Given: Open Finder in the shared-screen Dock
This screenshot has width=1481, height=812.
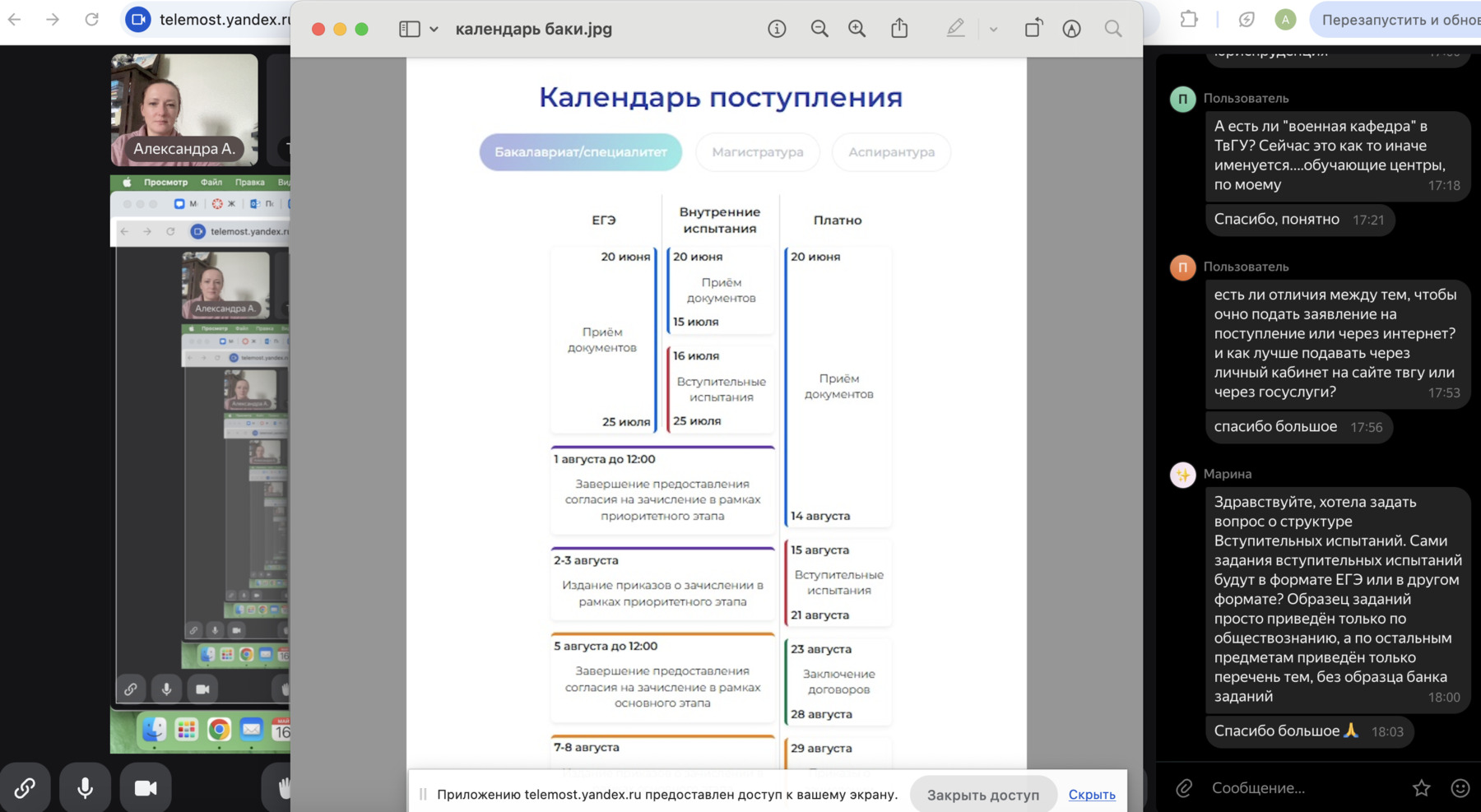Looking at the screenshot, I should [154, 729].
